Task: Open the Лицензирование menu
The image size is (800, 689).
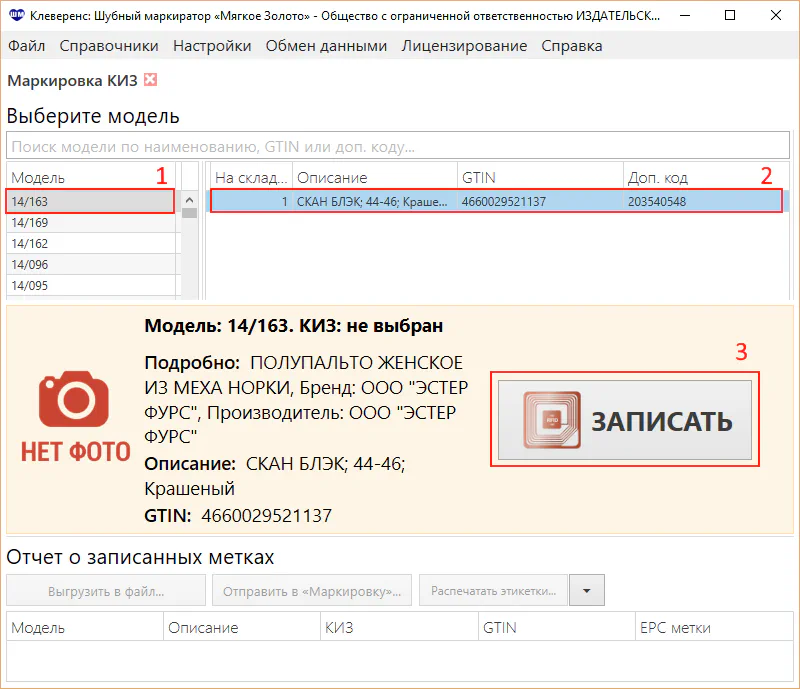Action: click(x=464, y=46)
